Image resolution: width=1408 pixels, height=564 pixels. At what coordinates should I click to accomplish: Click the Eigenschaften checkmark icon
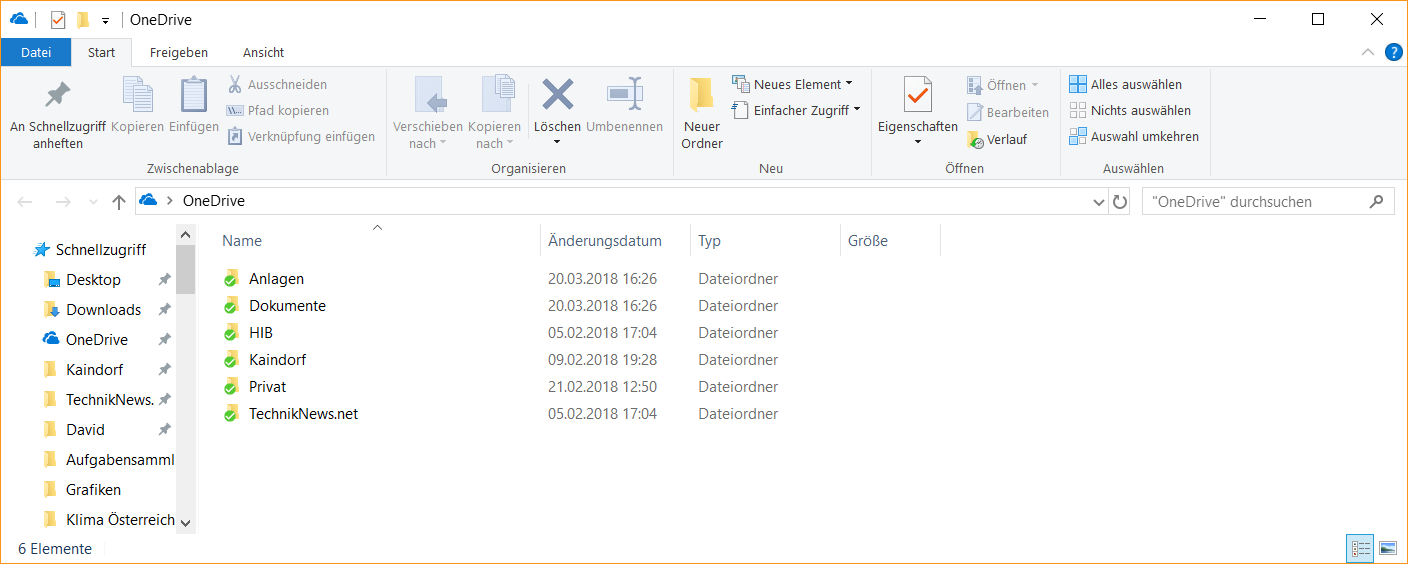pyautogui.click(x=917, y=95)
